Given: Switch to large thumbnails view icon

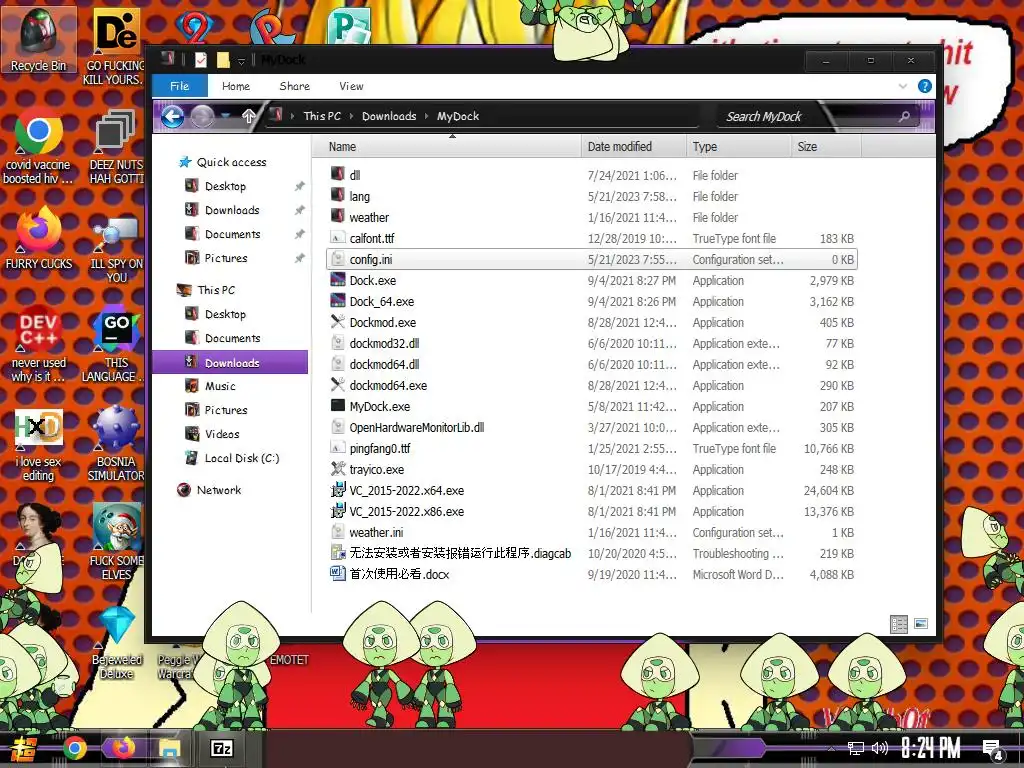Looking at the screenshot, I should coord(921,624).
